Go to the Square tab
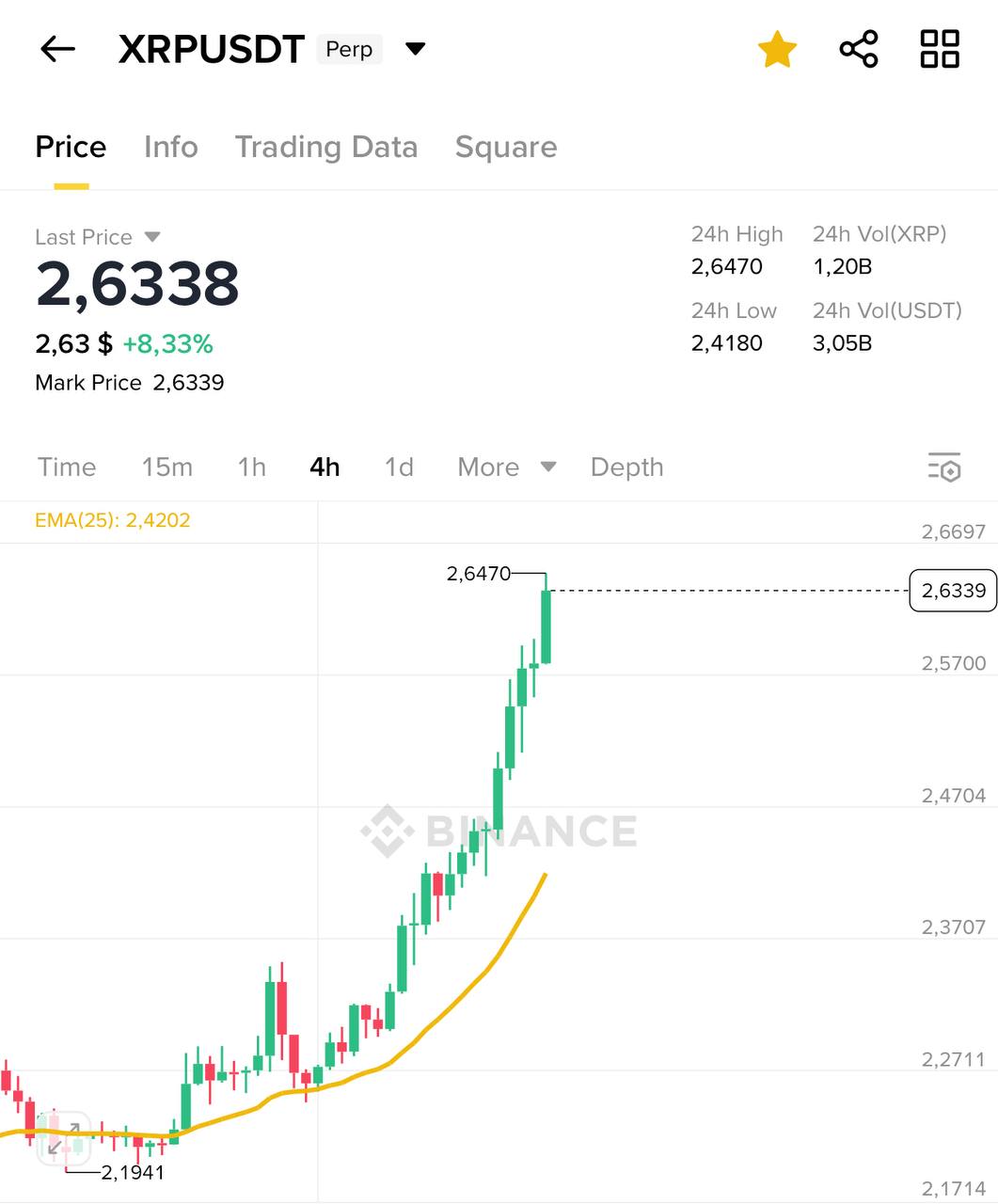998x1204 pixels. pyautogui.click(x=506, y=147)
